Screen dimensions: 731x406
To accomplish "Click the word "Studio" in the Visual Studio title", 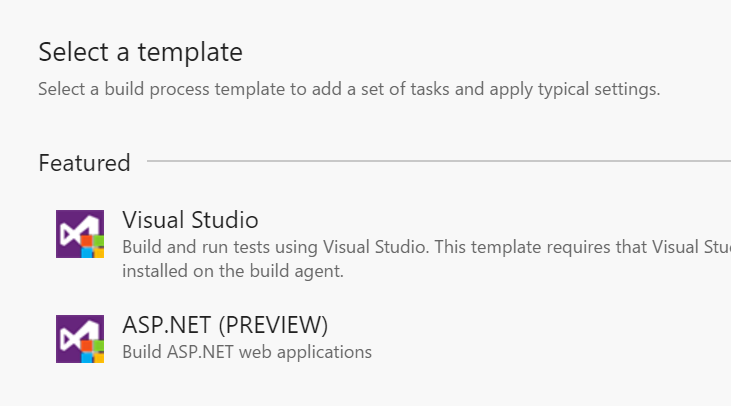I will point(225,219).
